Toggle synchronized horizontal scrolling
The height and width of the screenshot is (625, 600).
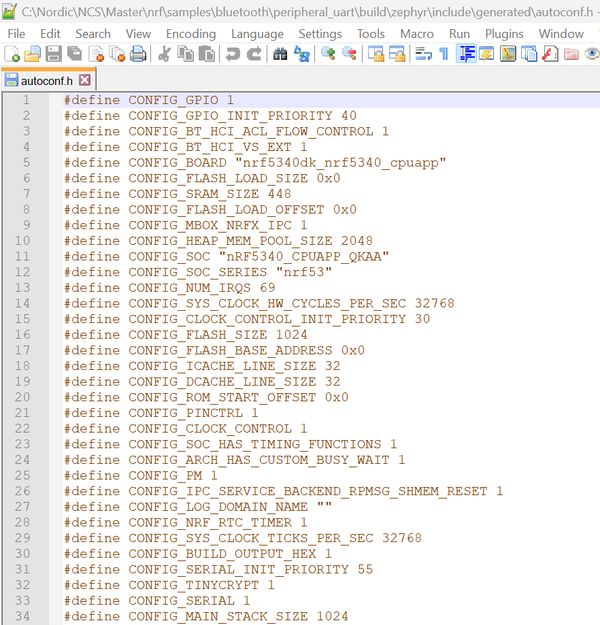[x=397, y=54]
